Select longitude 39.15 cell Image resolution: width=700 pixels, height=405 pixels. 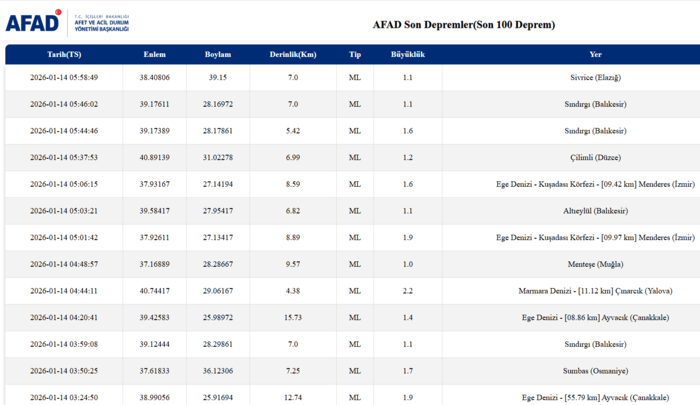[x=218, y=77]
